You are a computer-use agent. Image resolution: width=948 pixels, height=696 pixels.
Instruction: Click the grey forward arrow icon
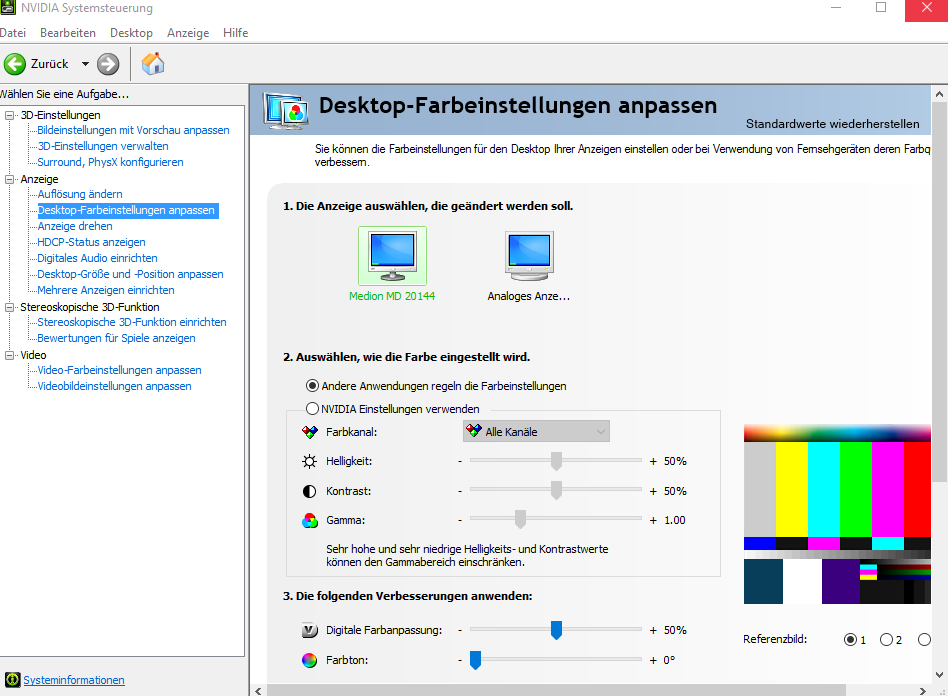click(108, 63)
